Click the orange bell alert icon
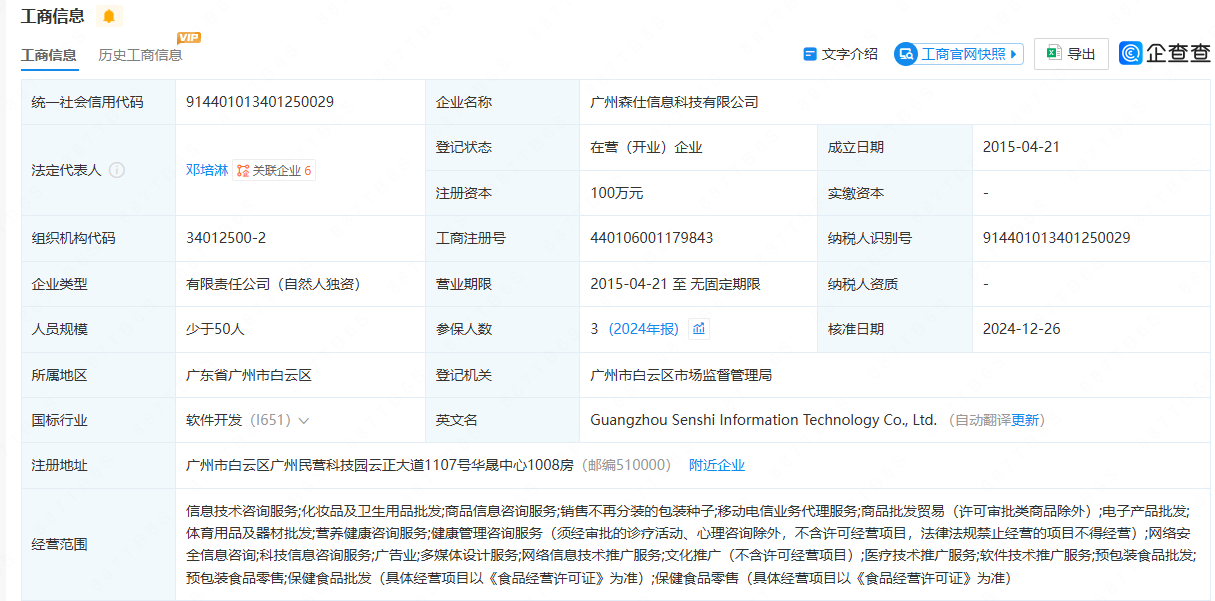This screenshot has width=1215, height=601. tap(109, 16)
